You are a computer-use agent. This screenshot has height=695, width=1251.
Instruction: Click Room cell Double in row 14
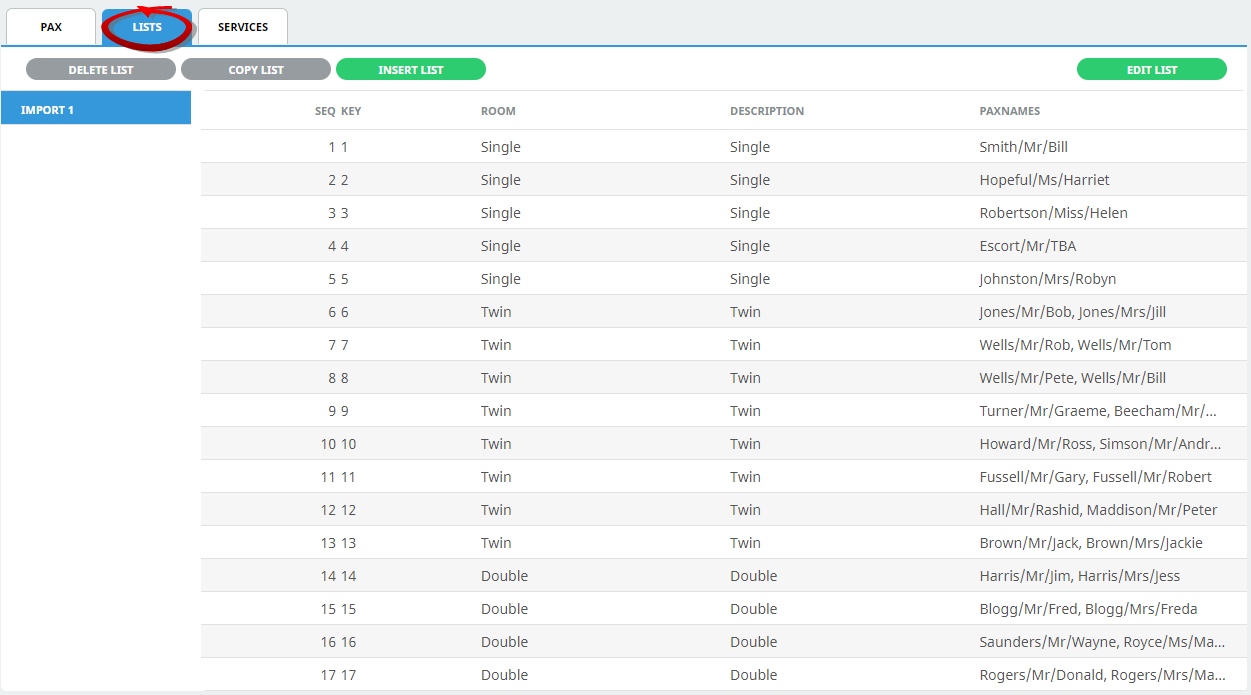click(x=505, y=576)
